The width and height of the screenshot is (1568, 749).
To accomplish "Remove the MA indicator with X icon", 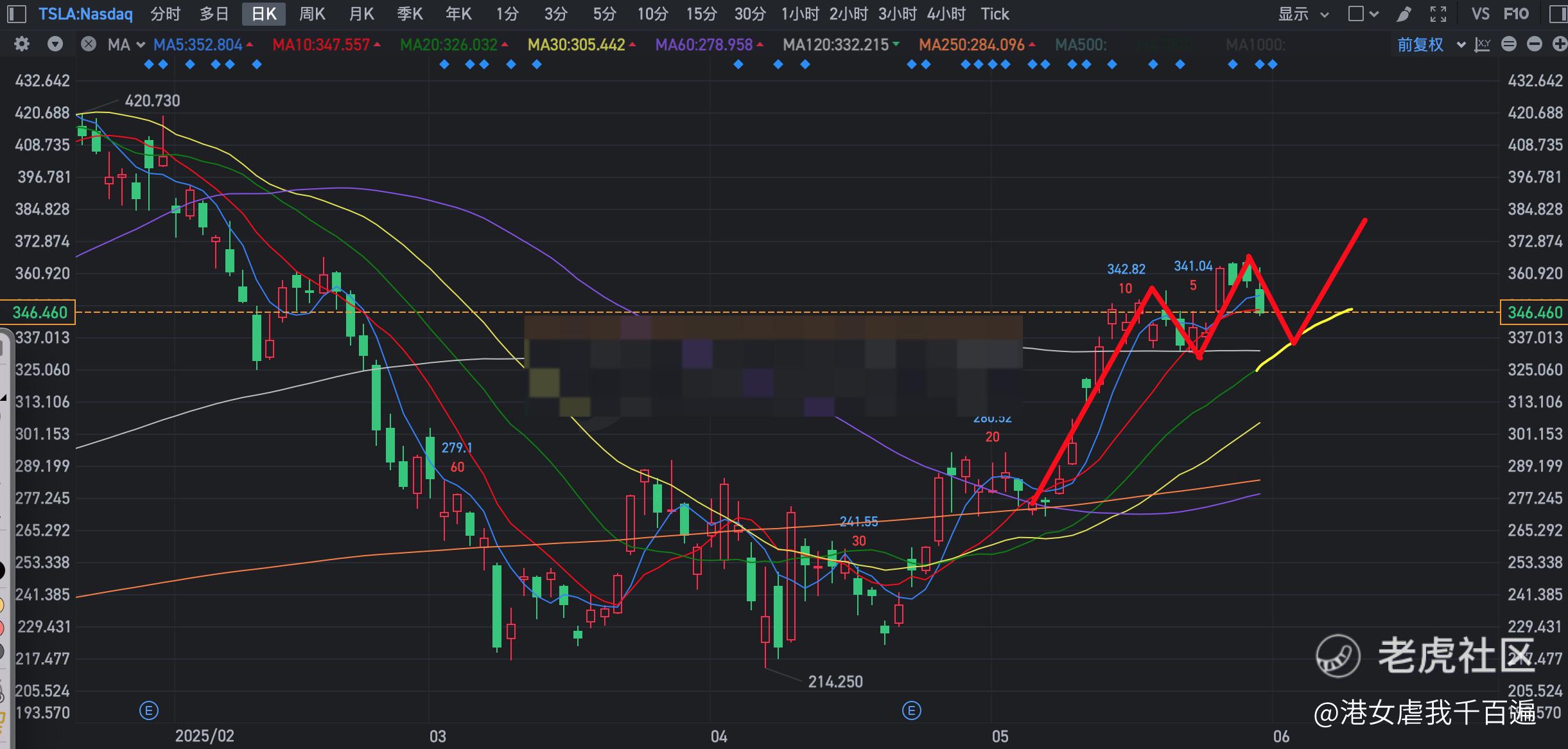I will pyautogui.click(x=89, y=44).
